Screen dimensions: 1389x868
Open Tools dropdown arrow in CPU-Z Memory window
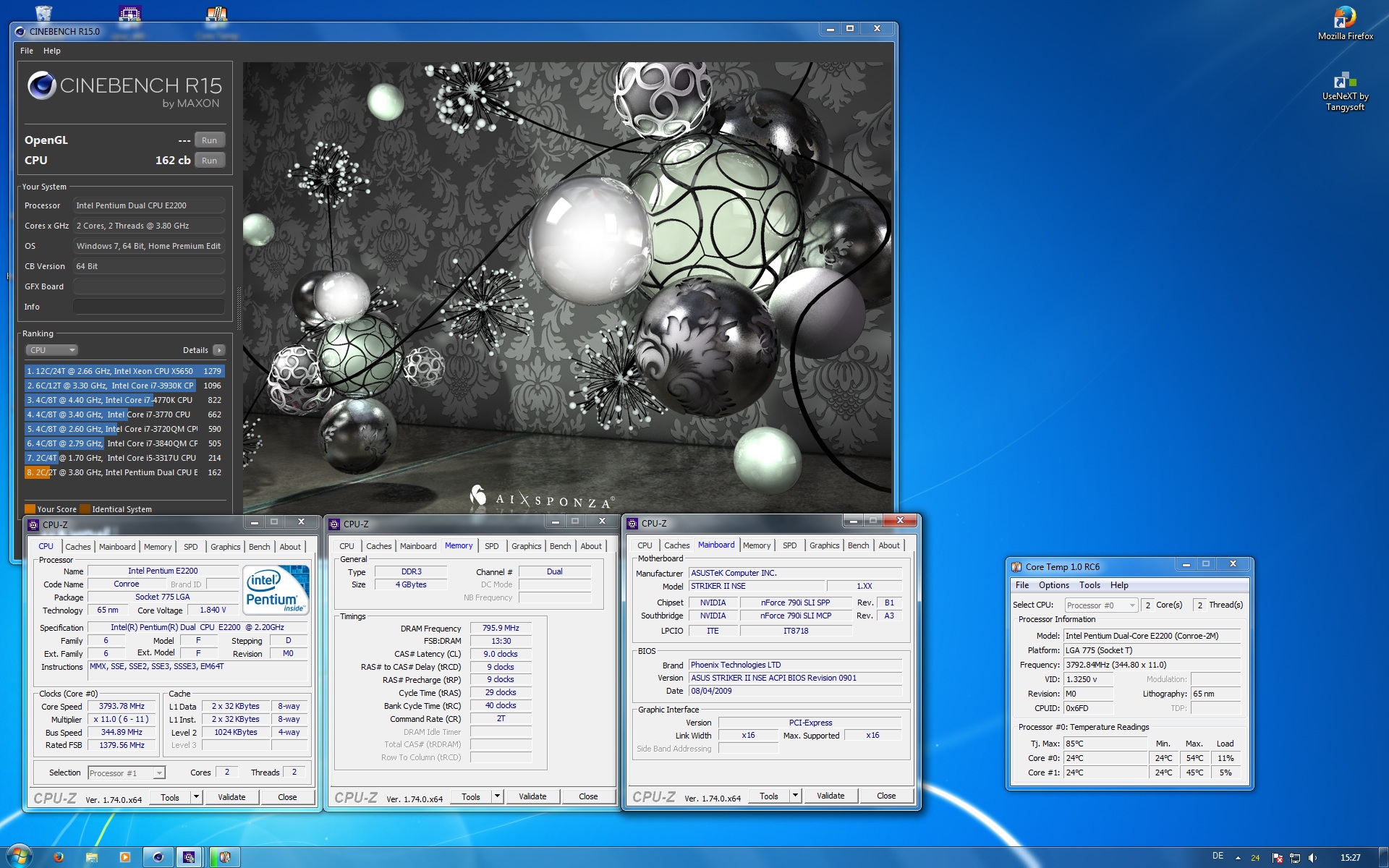pos(497,796)
